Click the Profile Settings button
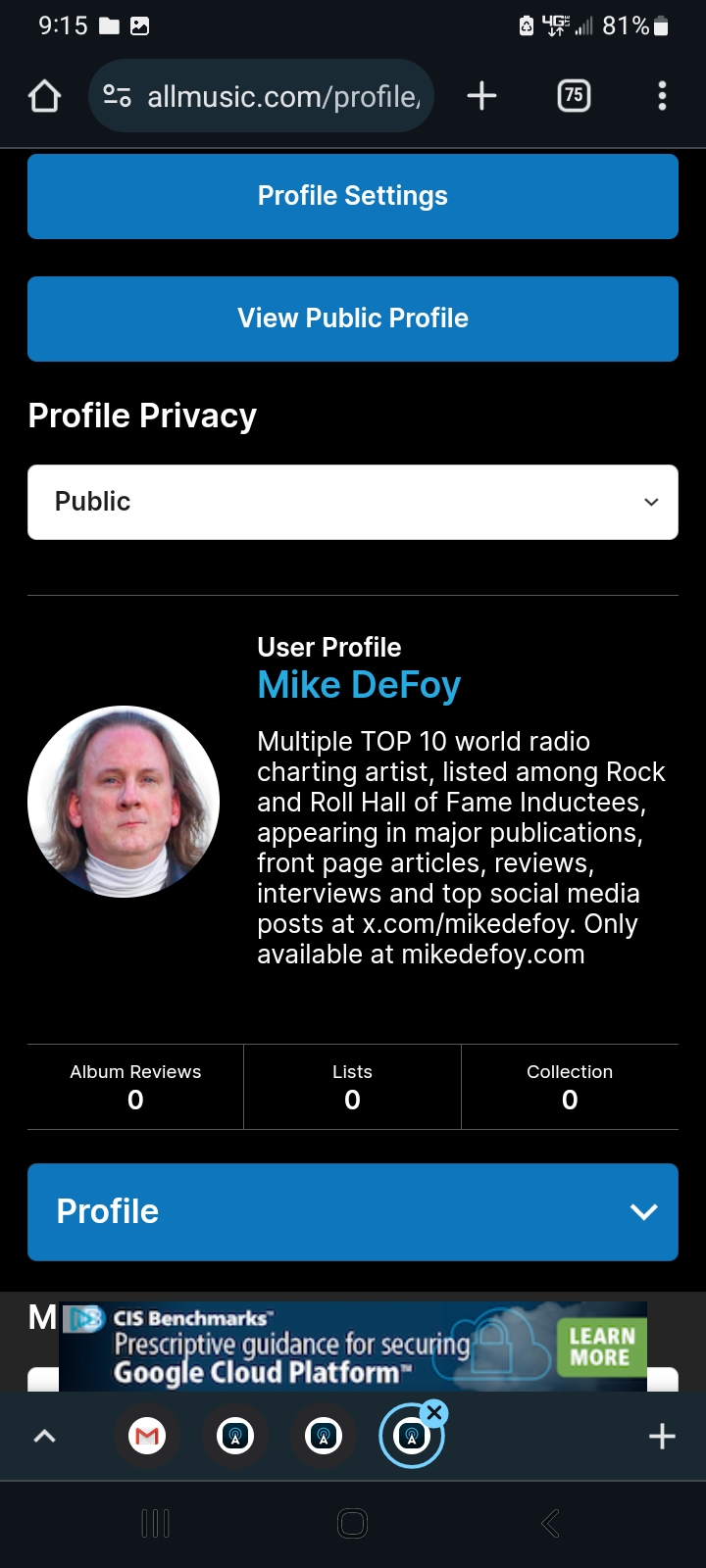This screenshot has width=706, height=1568. point(353,196)
